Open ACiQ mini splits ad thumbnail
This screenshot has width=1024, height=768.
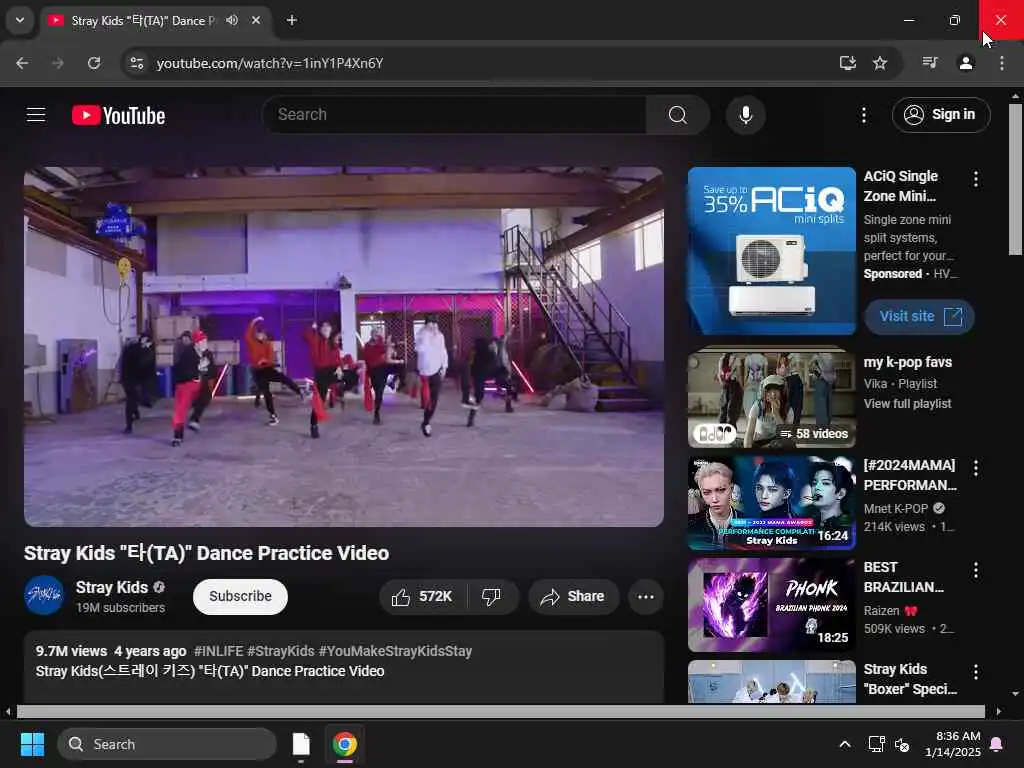coord(771,251)
